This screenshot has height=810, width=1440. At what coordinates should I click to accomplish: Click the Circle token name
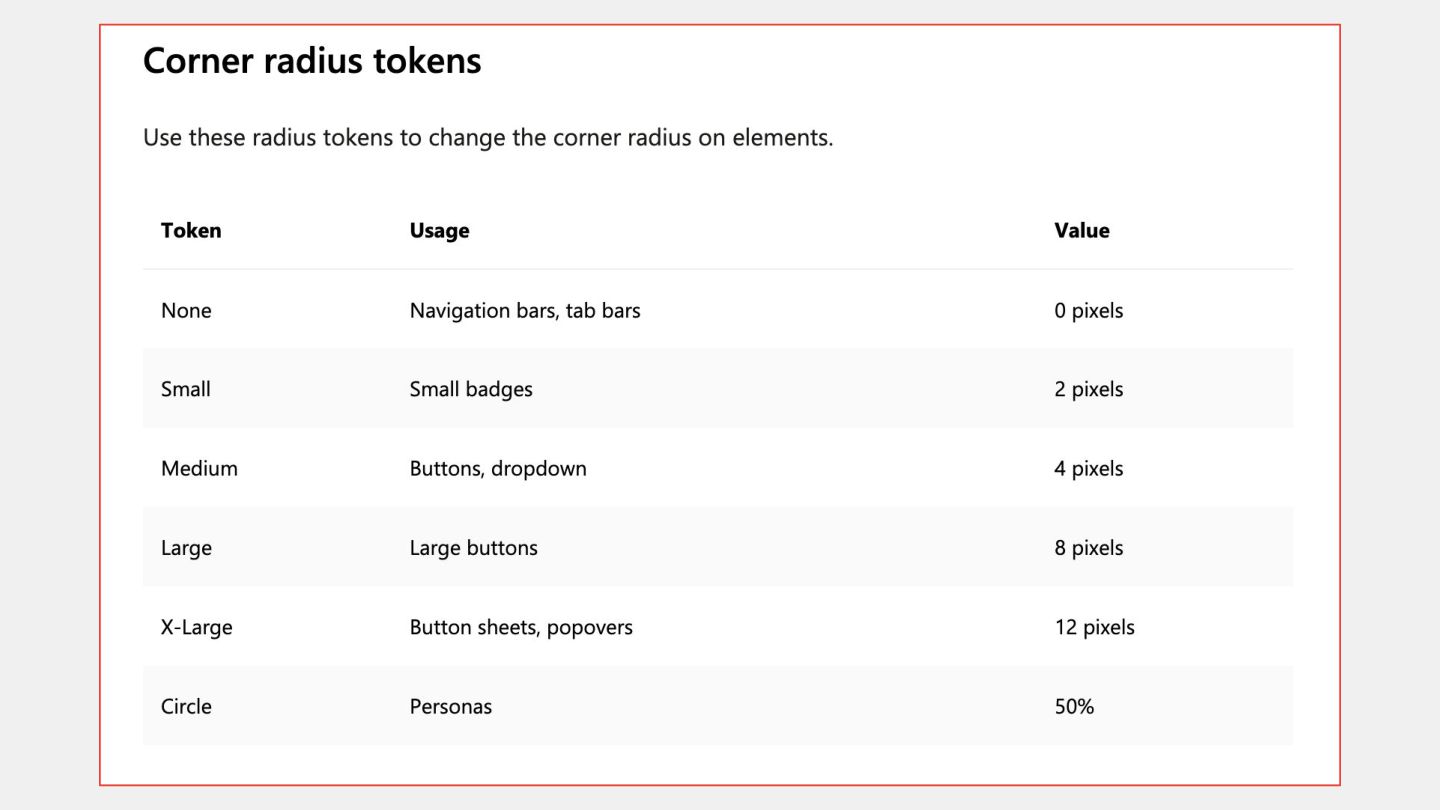(x=186, y=706)
